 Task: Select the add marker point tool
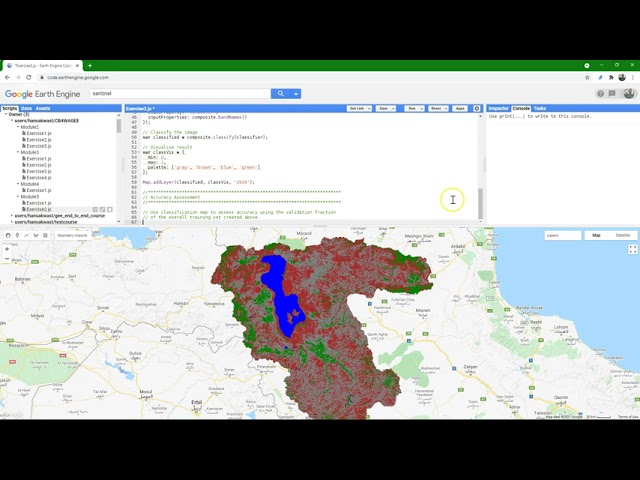click(17, 236)
